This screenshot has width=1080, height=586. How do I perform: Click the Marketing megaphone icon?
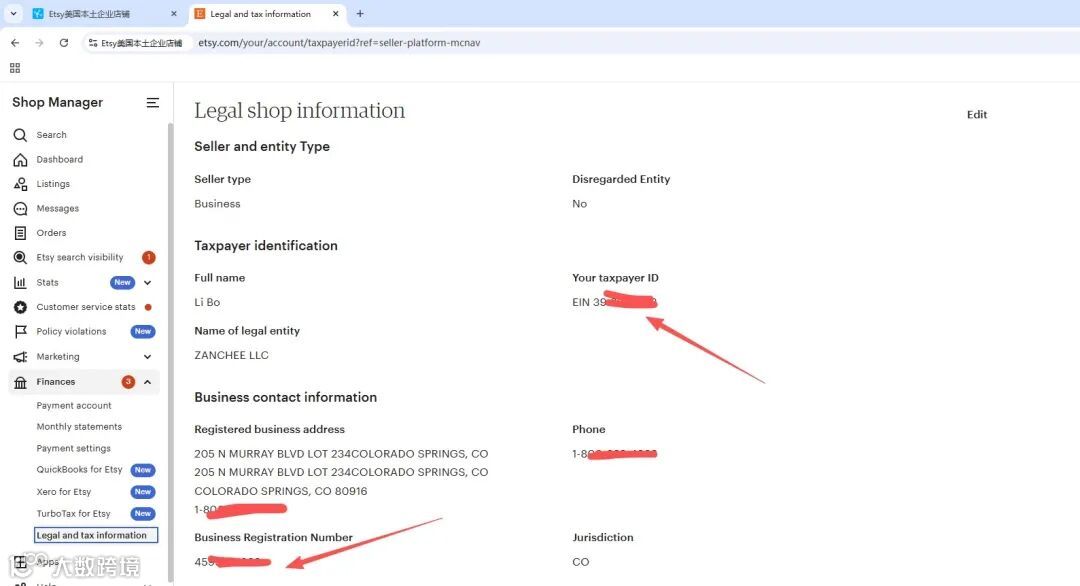click(20, 357)
